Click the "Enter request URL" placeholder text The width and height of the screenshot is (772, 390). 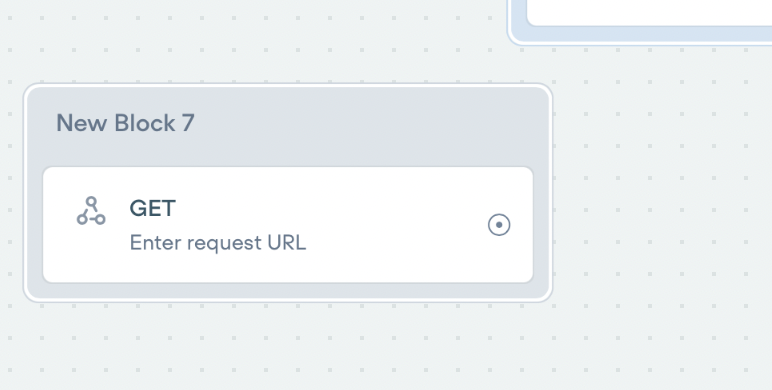[x=218, y=243]
